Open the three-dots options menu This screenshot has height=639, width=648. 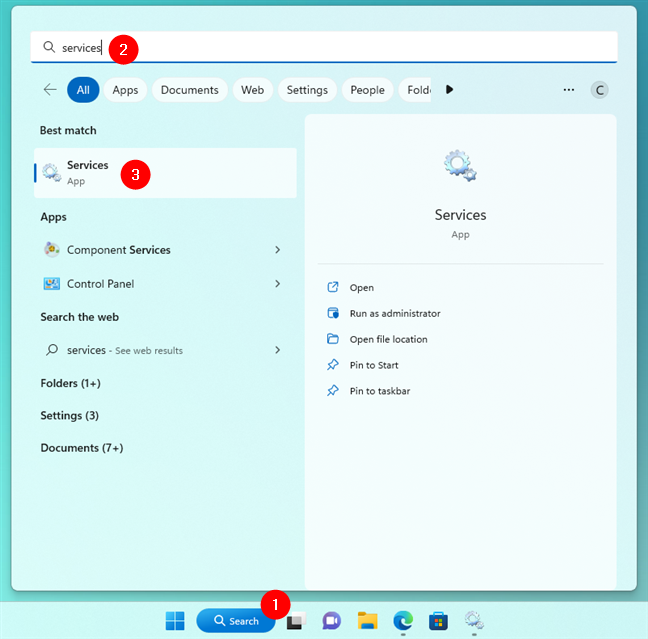569,90
